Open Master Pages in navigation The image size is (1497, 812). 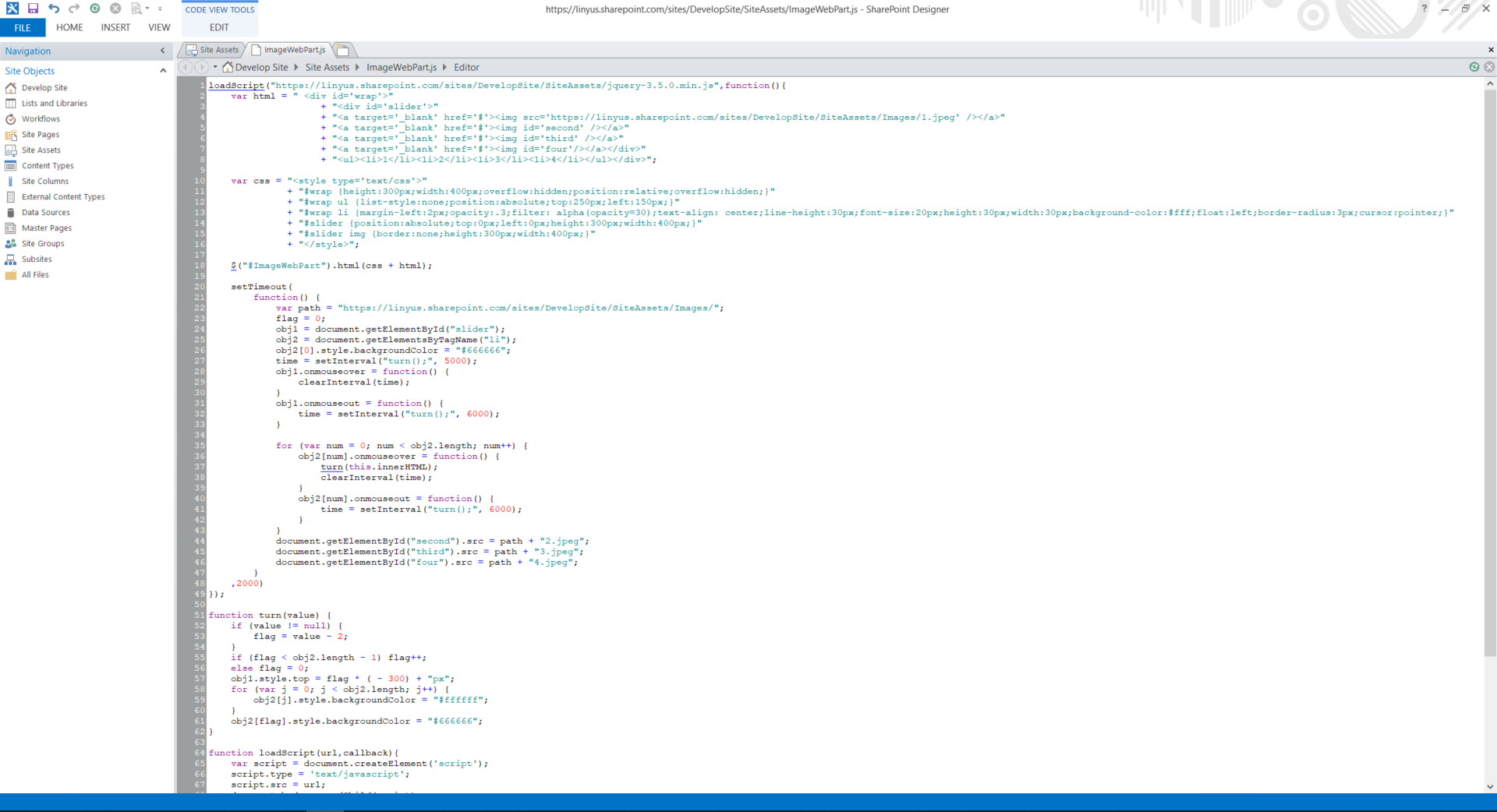point(47,228)
